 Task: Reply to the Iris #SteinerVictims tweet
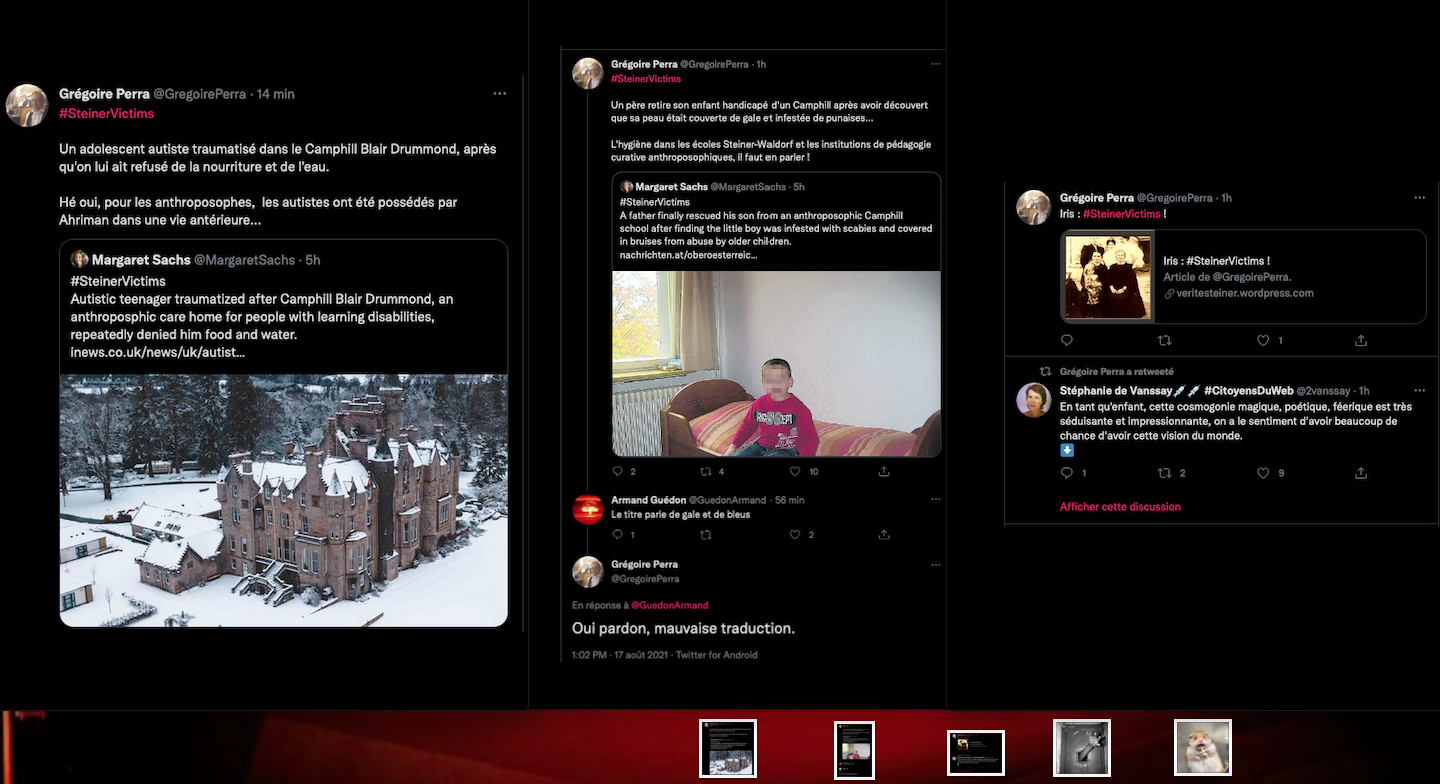tap(1067, 341)
